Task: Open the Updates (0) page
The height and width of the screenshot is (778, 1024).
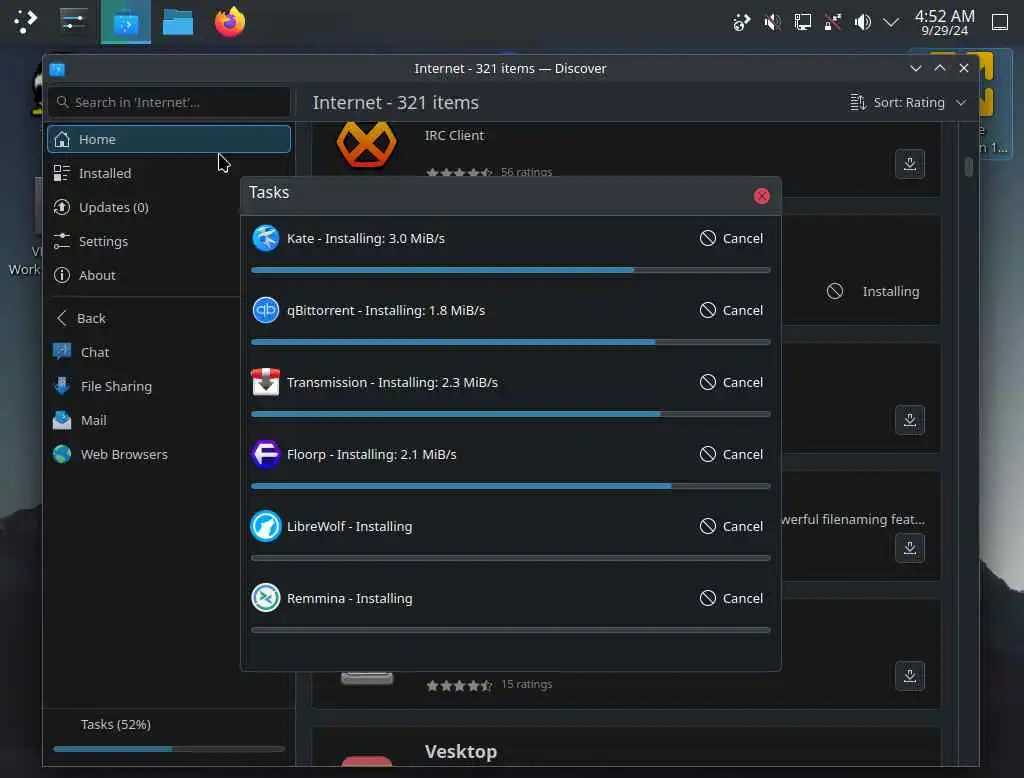Action: pos(145,207)
